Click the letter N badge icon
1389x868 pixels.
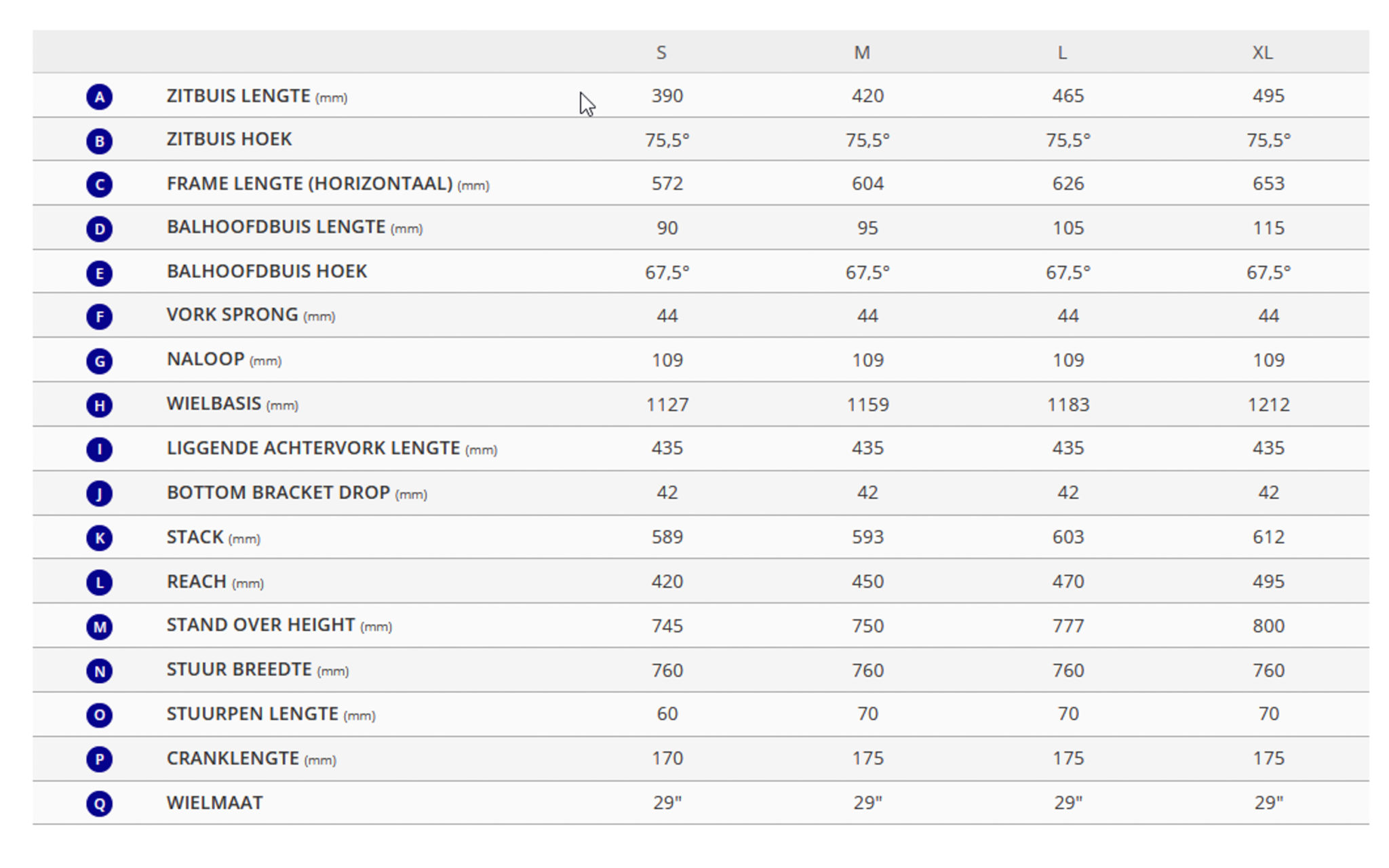coord(99,671)
